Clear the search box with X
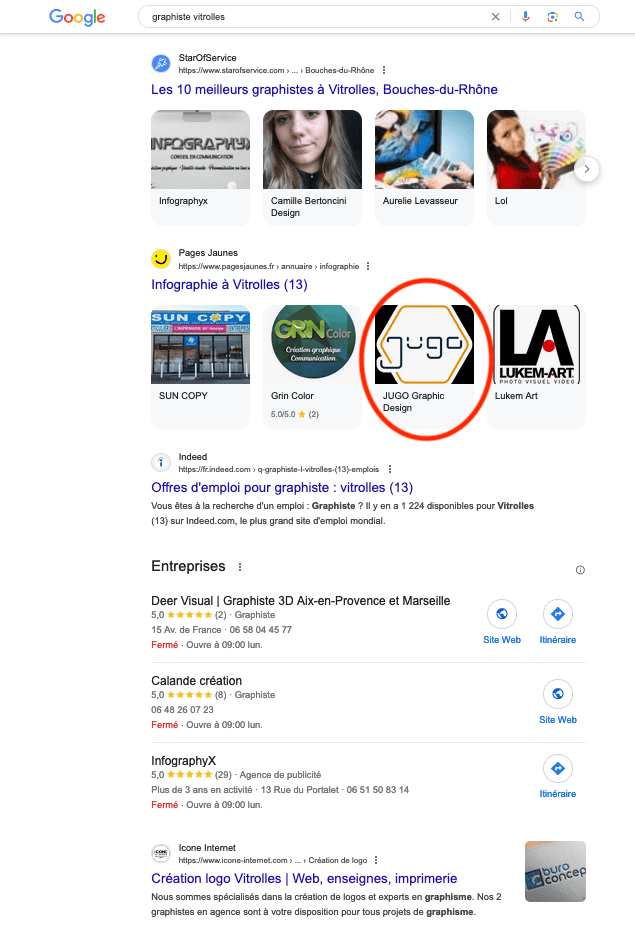Screen dimensions: 635x931 point(495,17)
